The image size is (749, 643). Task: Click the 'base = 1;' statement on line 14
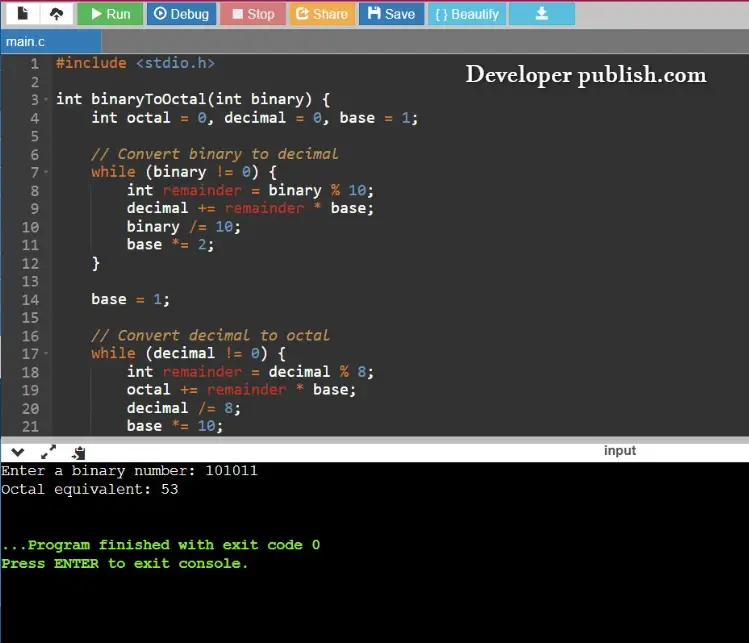[130, 300]
